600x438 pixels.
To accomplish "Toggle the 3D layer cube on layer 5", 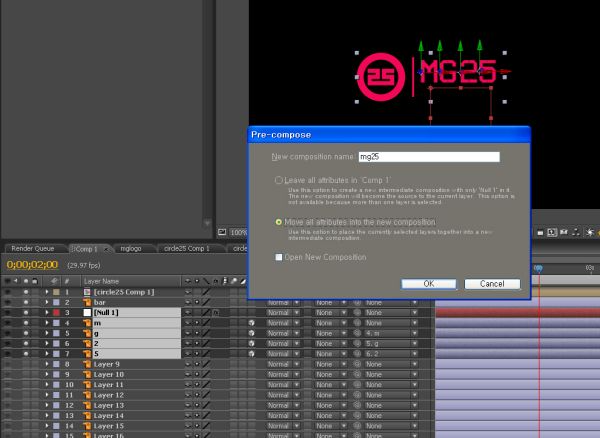I will (251, 354).
